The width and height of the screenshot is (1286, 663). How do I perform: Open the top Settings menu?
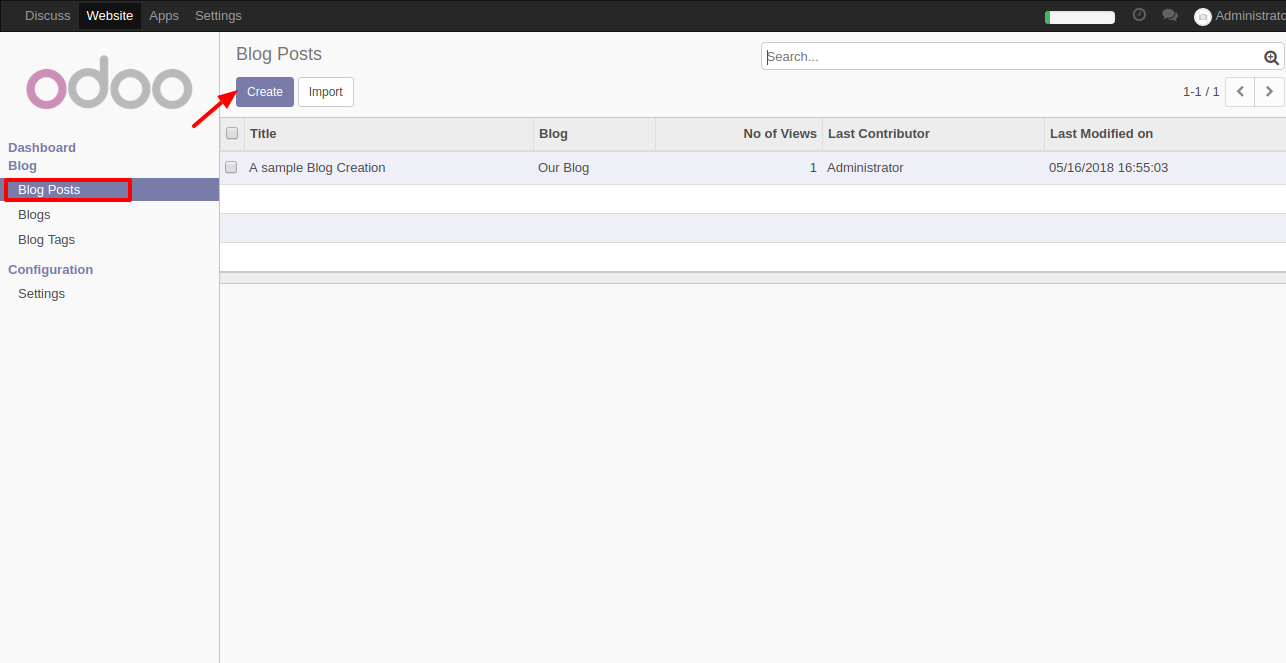[x=218, y=15]
